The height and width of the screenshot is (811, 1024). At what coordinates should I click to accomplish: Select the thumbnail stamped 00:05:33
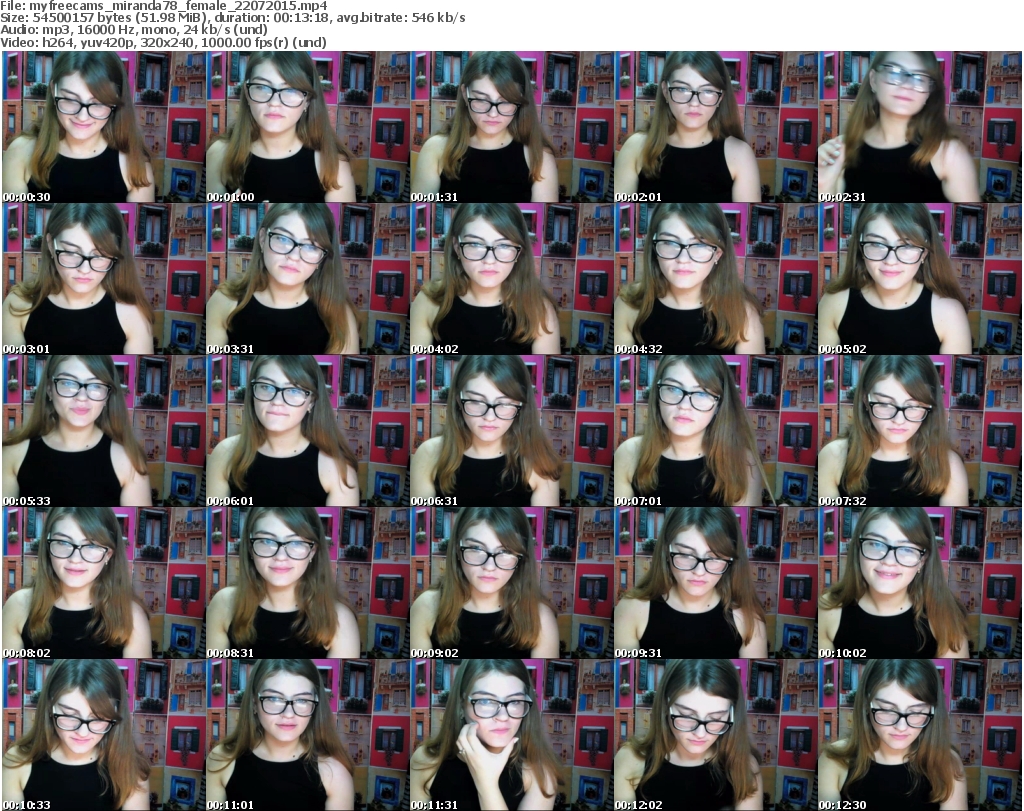click(x=104, y=431)
